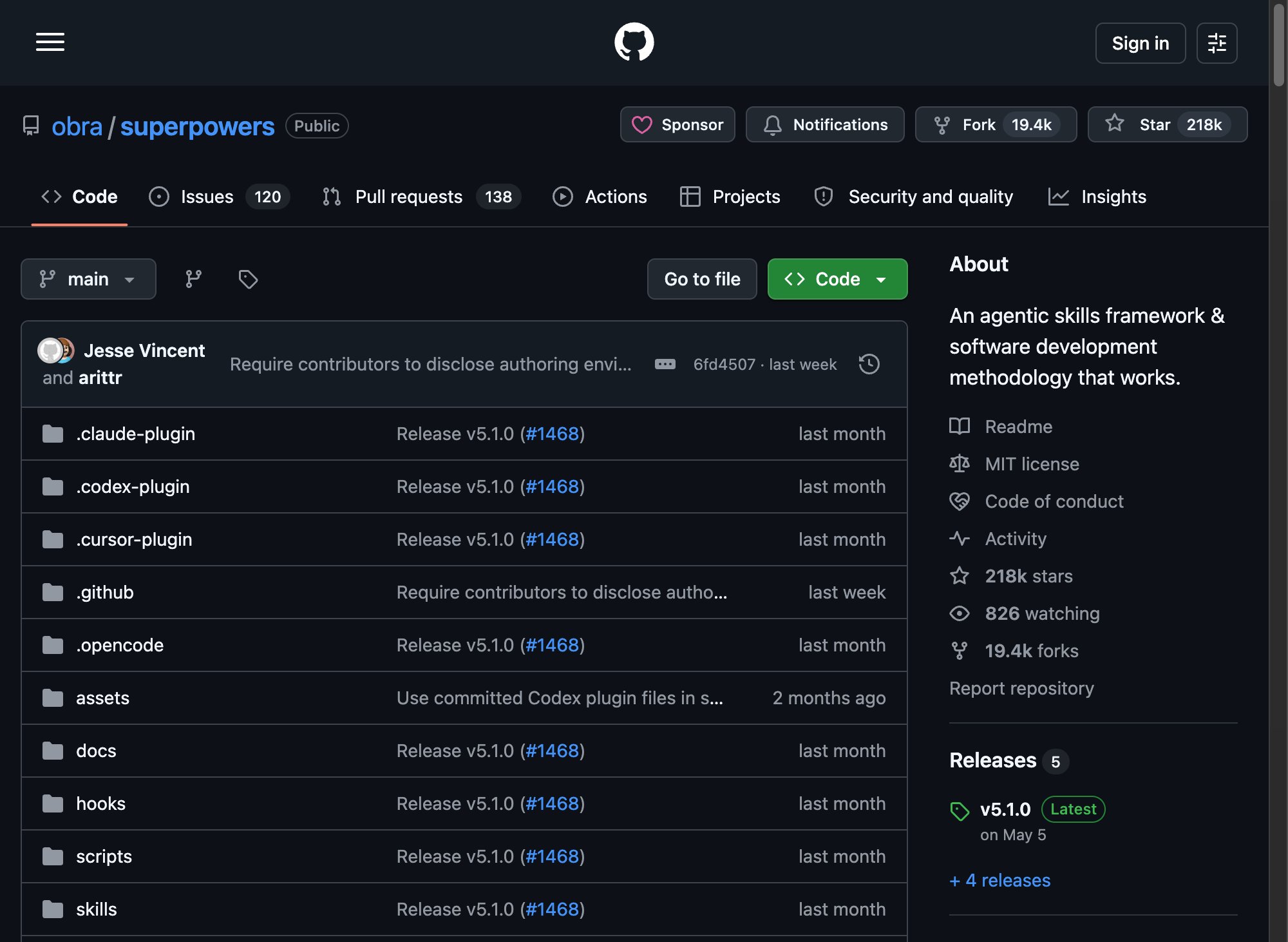1288x942 pixels.
Task: Open the Pull requests tab
Action: [x=421, y=197]
